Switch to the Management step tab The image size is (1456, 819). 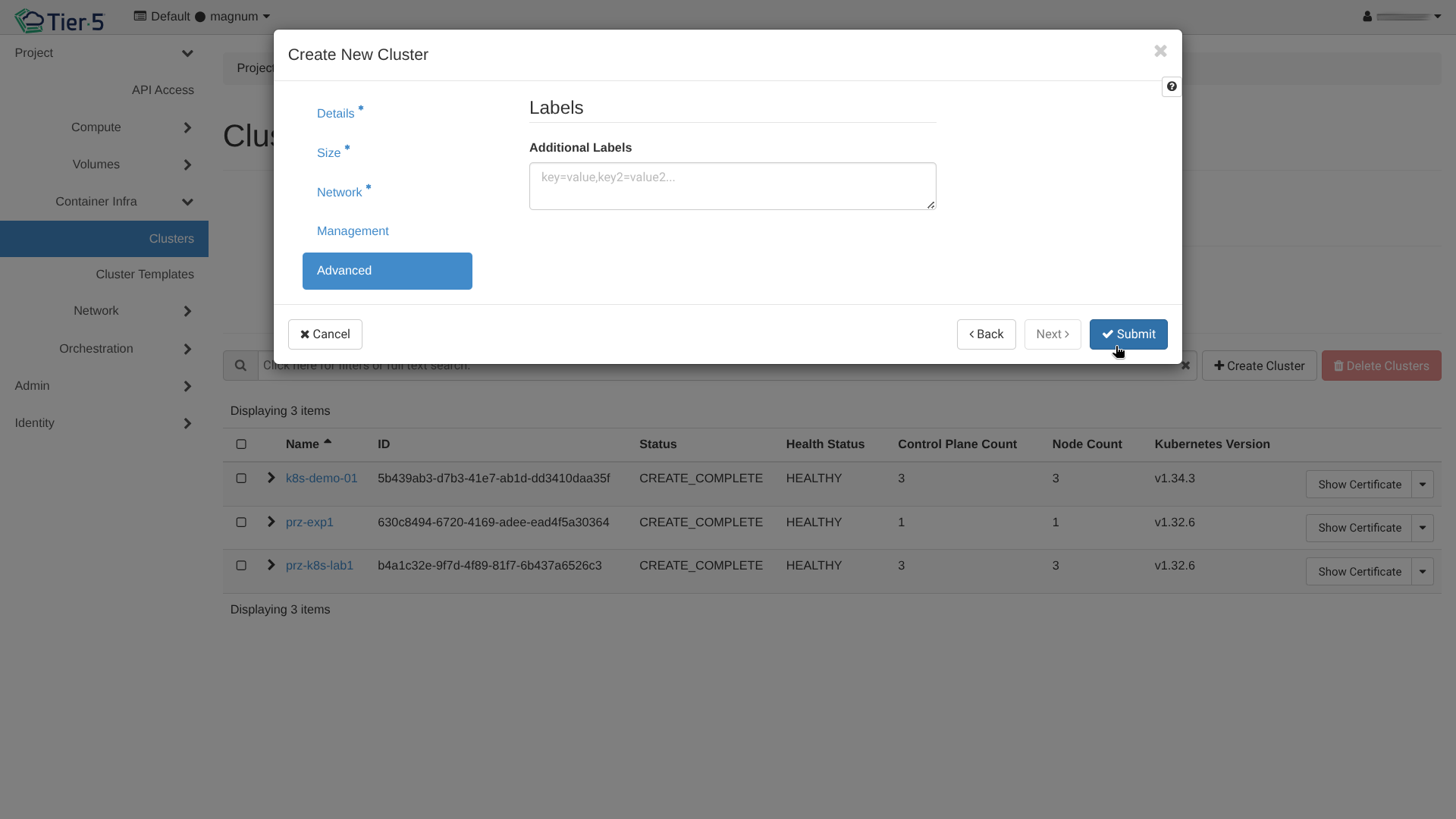pyautogui.click(x=353, y=231)
